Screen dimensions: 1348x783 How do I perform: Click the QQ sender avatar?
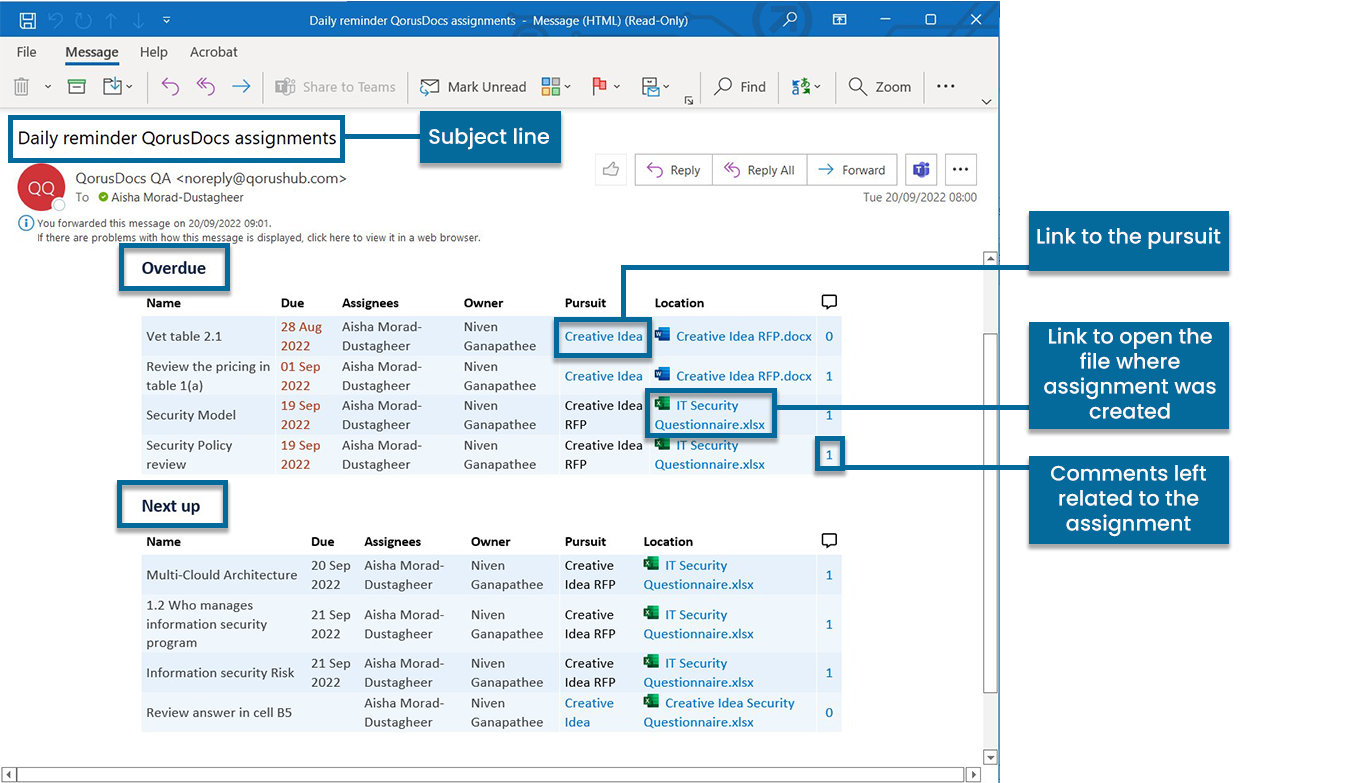point(41,187)
